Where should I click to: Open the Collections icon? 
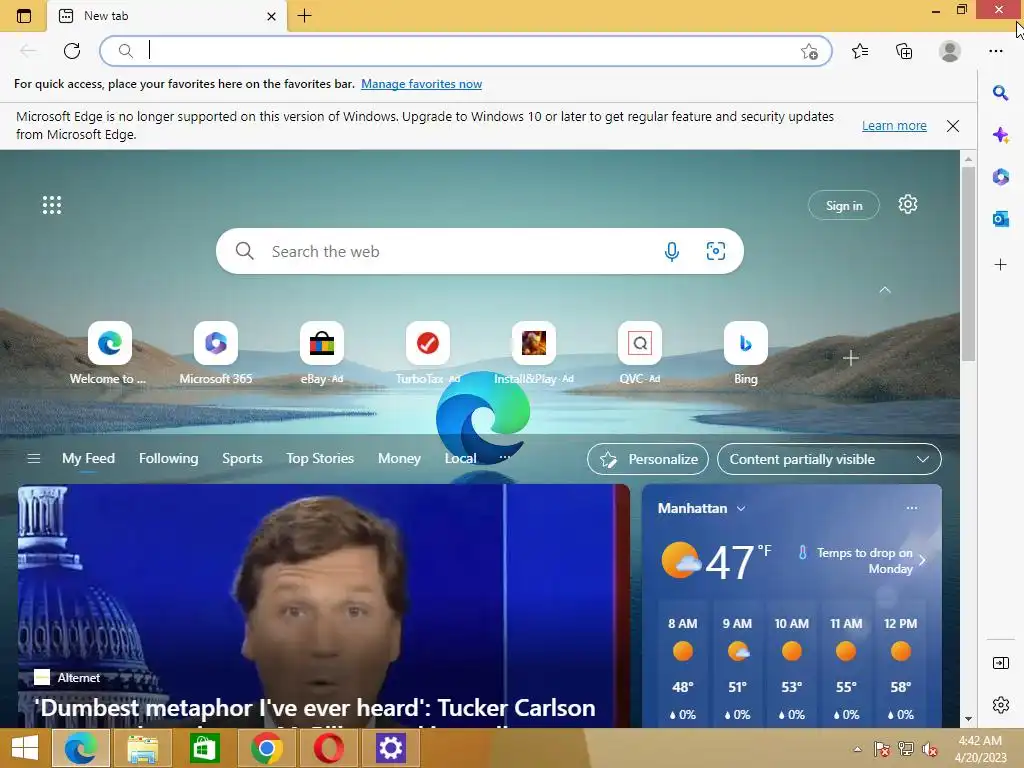click(x=904, y=51)
